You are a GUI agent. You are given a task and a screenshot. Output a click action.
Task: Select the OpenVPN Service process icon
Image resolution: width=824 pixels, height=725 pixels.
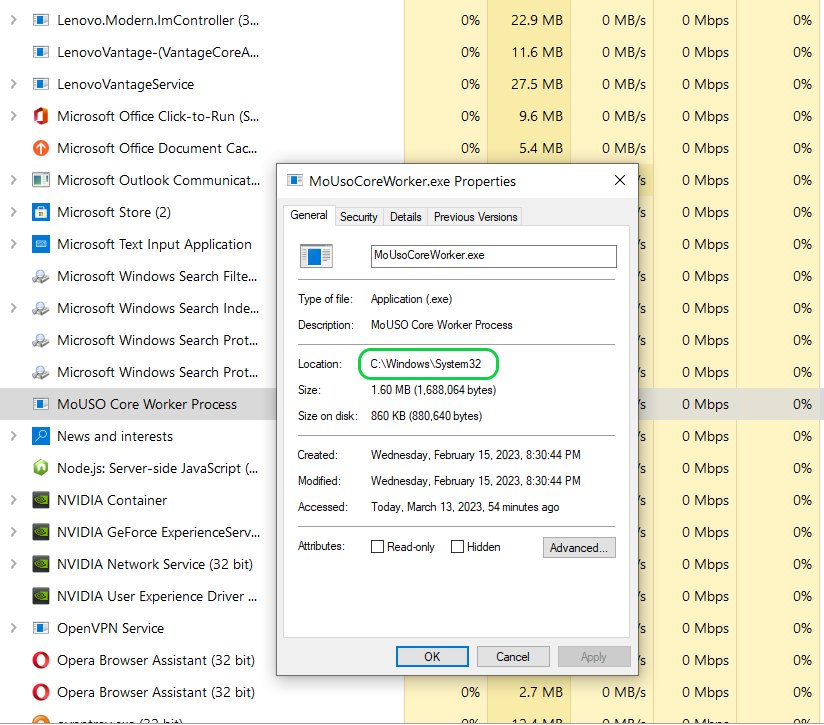click(x=40, y=628)
